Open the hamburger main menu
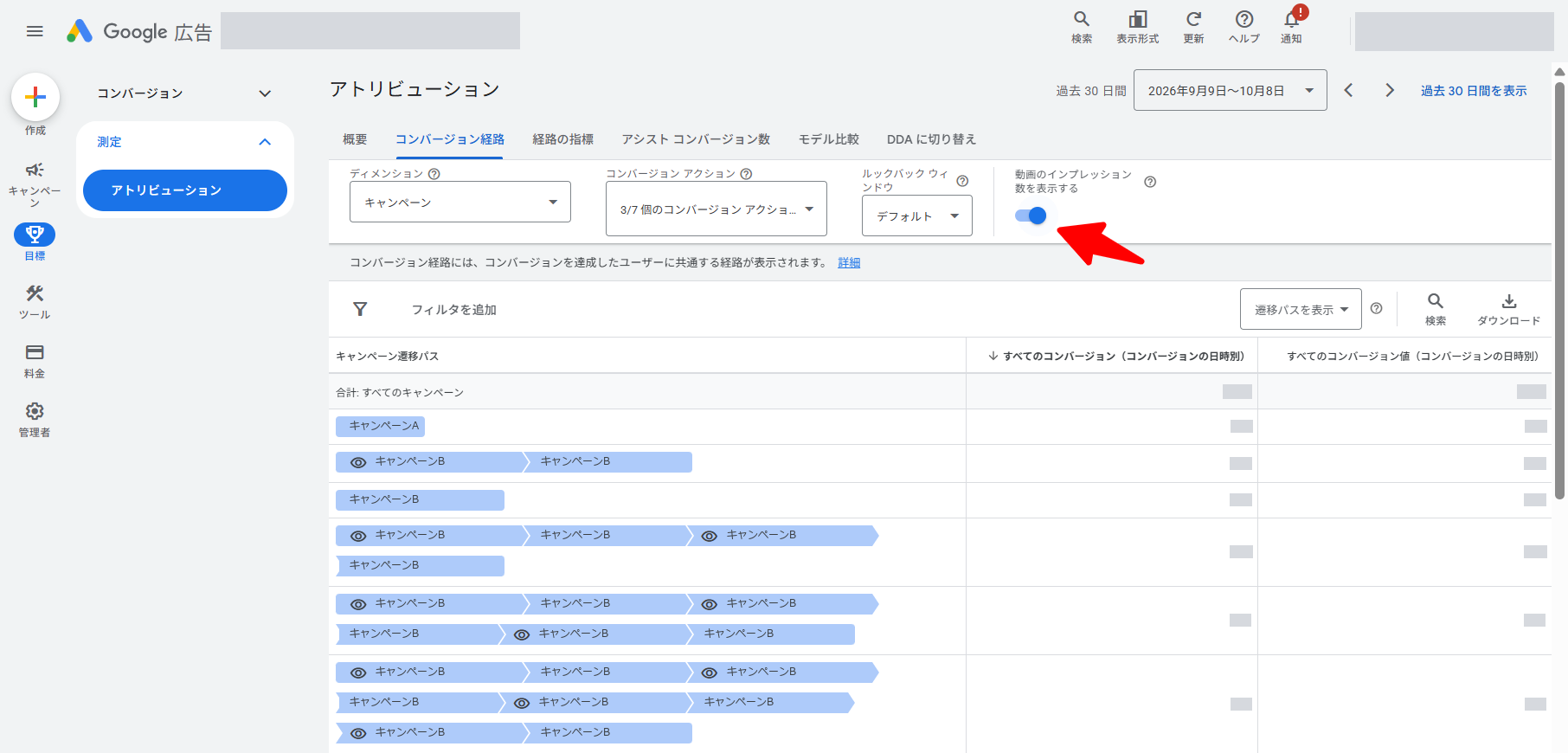The image size is (1568, 753). pos(35,31)
